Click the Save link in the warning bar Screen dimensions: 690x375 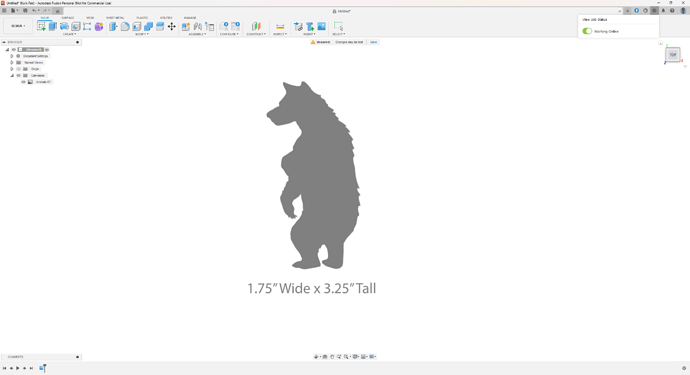[x=374, y=42]
